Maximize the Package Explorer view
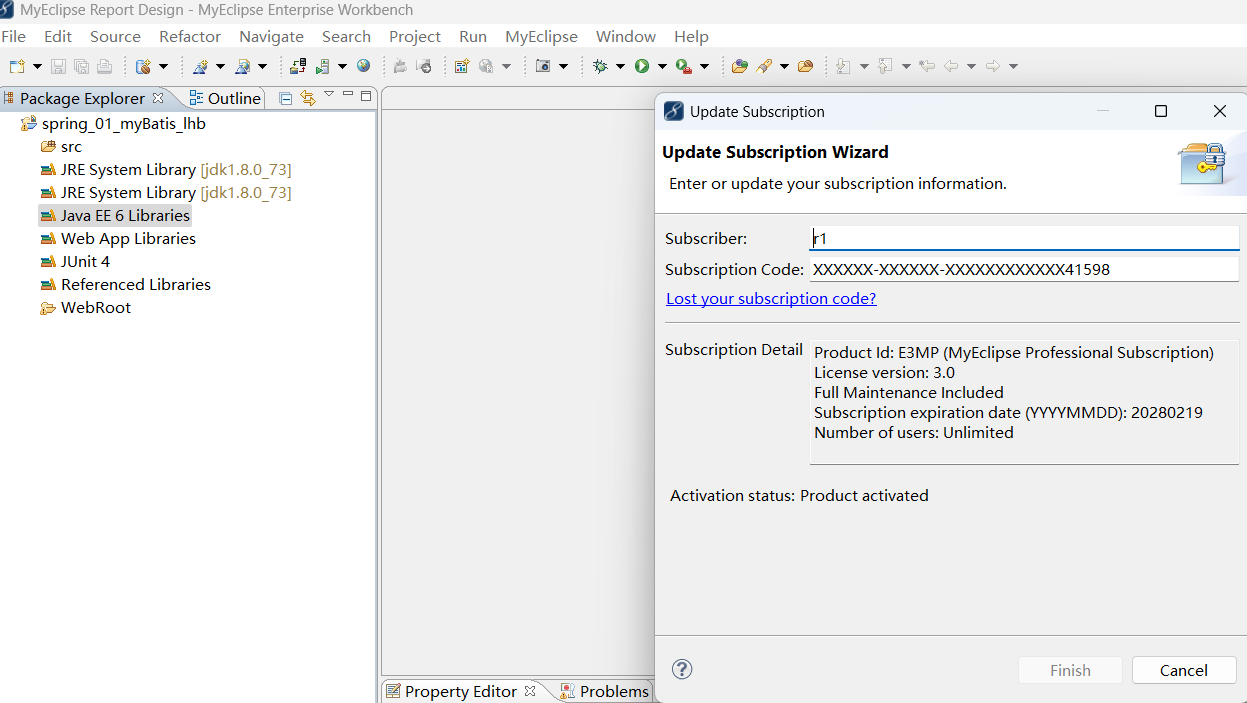Screen dimensions: 1247x703 click(366, 96)
